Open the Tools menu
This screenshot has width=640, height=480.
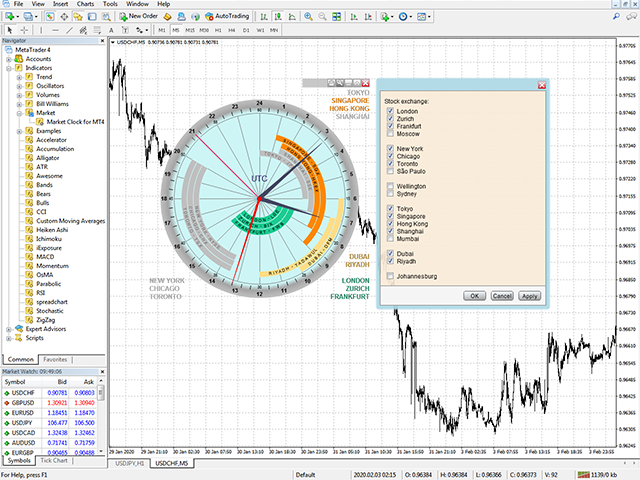110,4
